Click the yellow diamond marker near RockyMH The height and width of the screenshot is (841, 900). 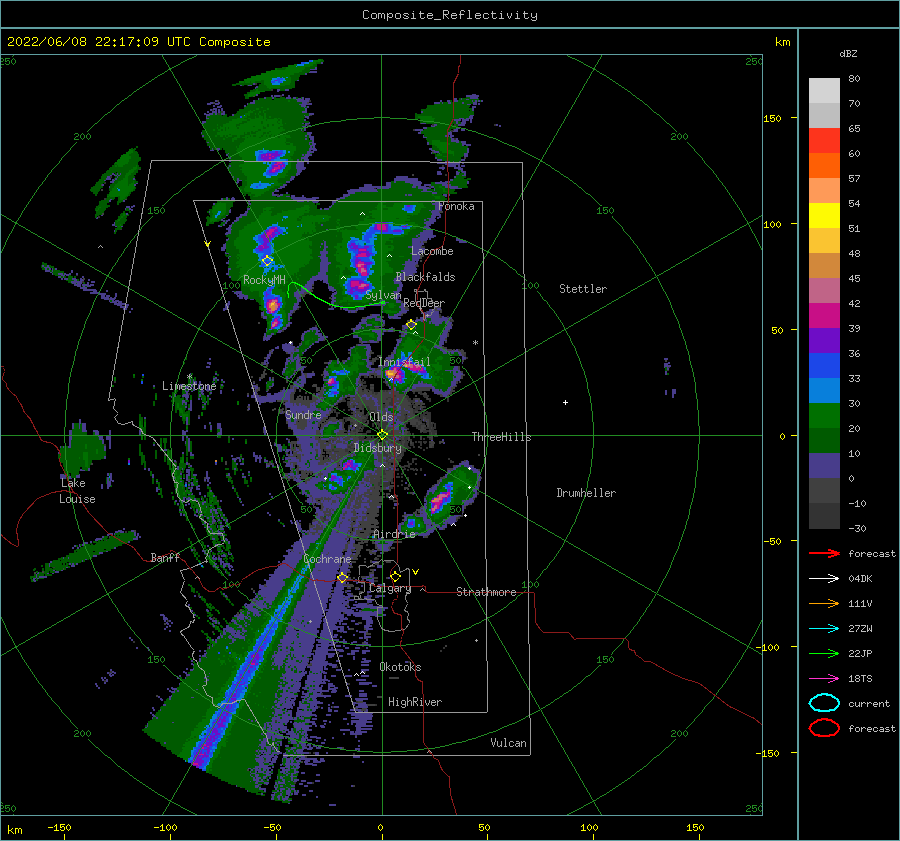267,261
